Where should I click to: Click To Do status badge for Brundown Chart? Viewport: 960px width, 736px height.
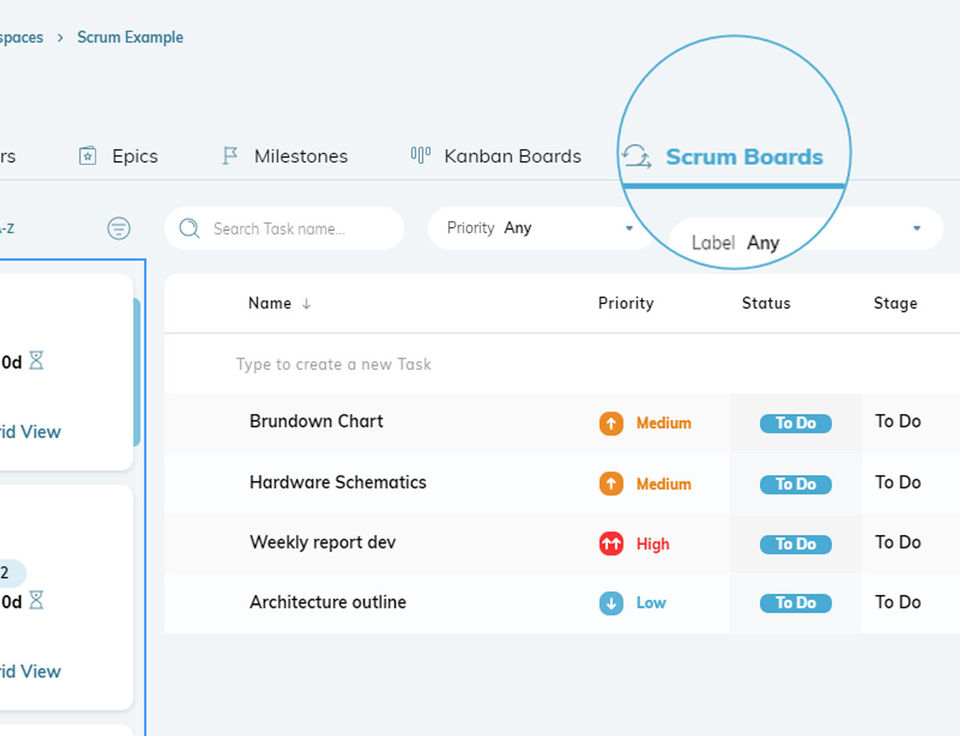795,423
